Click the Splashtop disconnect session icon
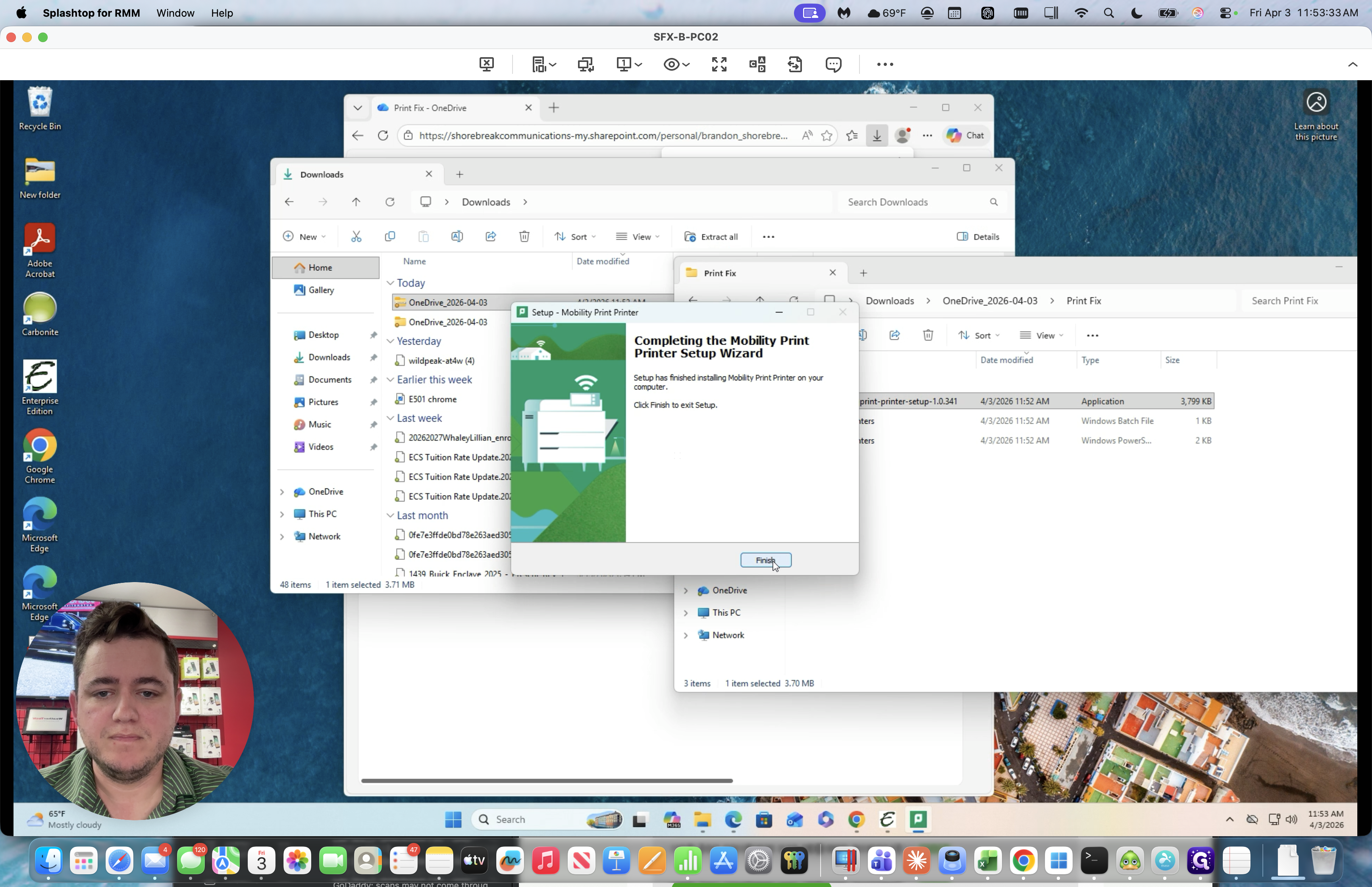Image resolution: width=1372 pixels, height=887 pixels. click(x=486, y=64)
